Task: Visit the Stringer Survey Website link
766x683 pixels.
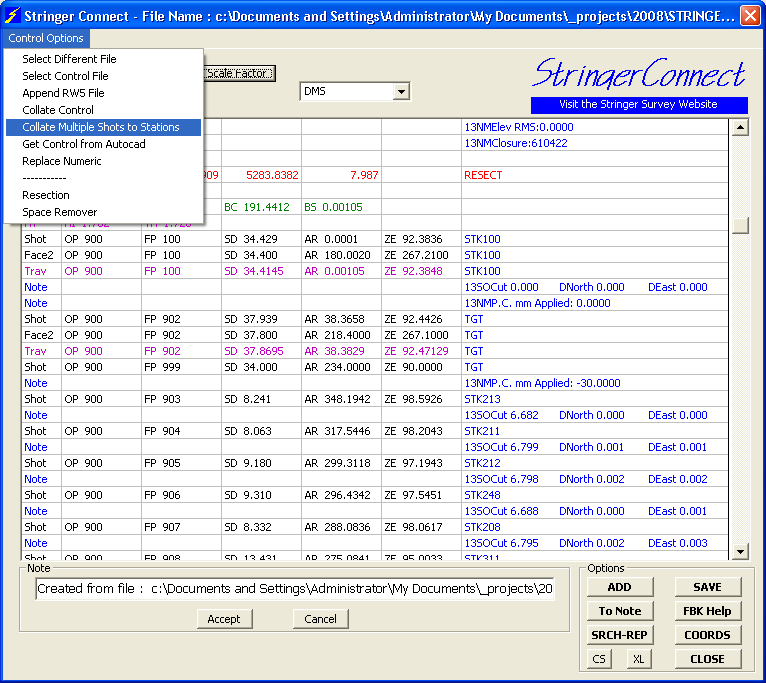Action: click(638, 104)
